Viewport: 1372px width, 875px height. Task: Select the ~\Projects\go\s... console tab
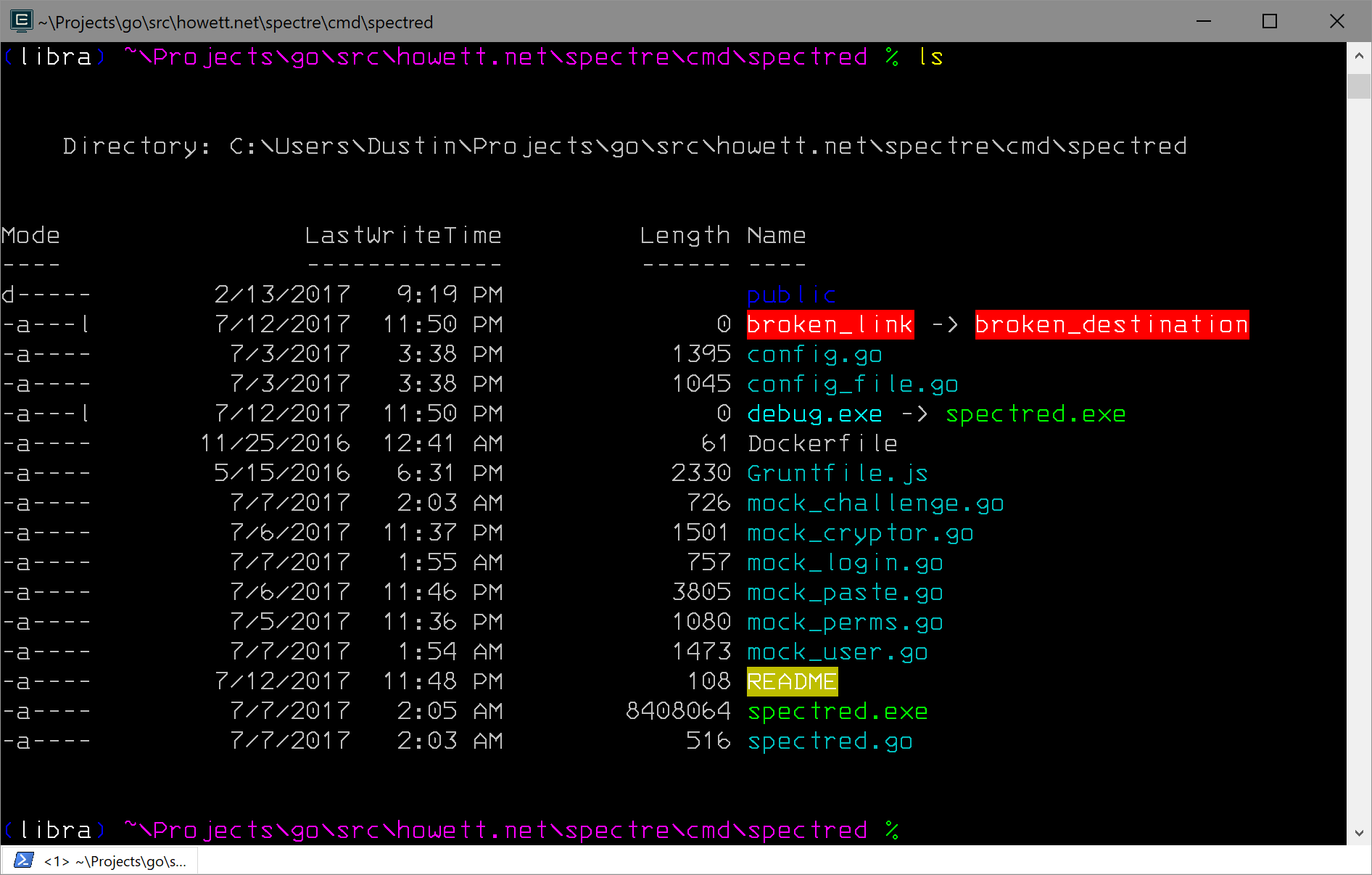(x=99, y=860)
